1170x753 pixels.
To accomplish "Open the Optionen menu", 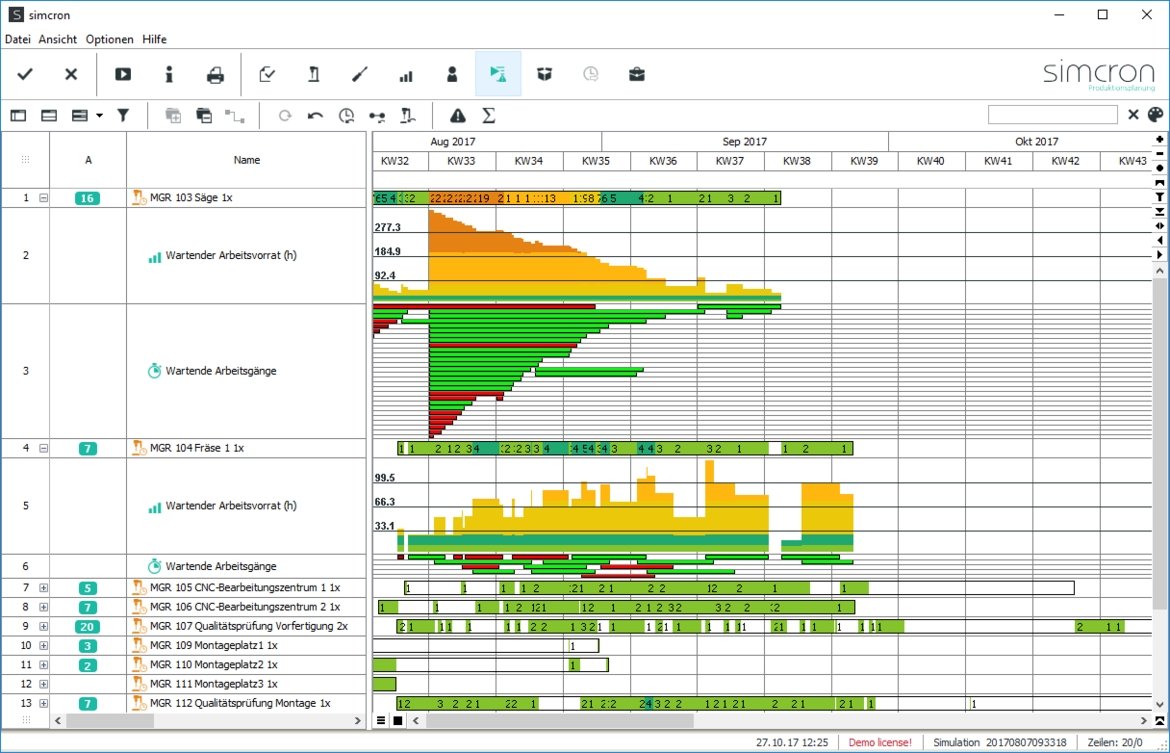I will click(x=109, y=39).
